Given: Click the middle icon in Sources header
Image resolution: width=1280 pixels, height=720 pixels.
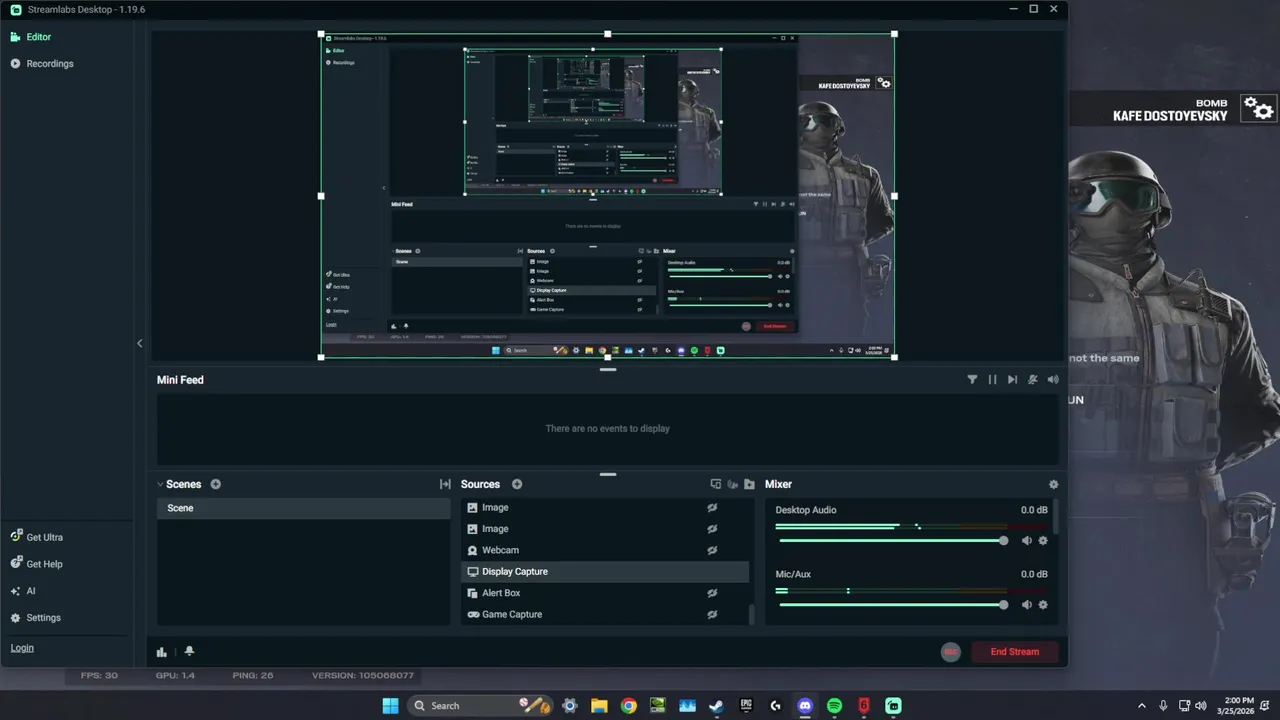Looking at the screenshot, I should tap(732, 484).
